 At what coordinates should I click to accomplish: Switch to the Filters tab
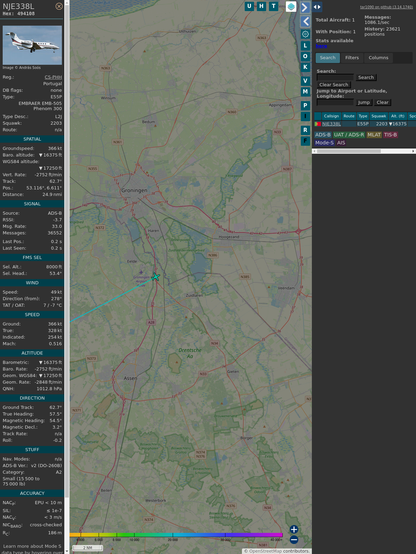pyautogui.click(x=352, y=58)
